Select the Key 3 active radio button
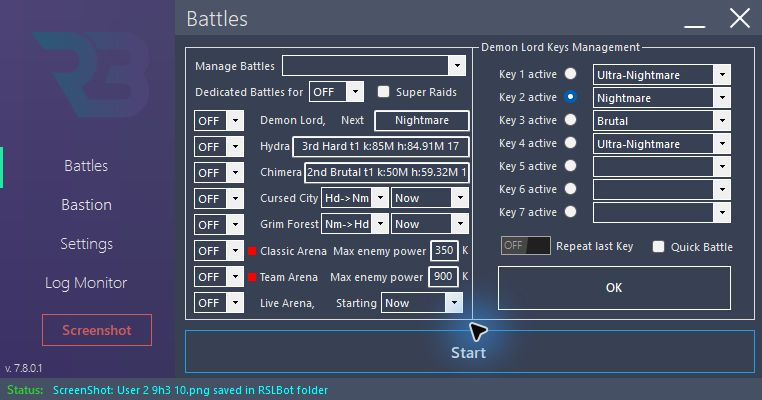Screen dimensions: 762x400 tap(571, 120)
